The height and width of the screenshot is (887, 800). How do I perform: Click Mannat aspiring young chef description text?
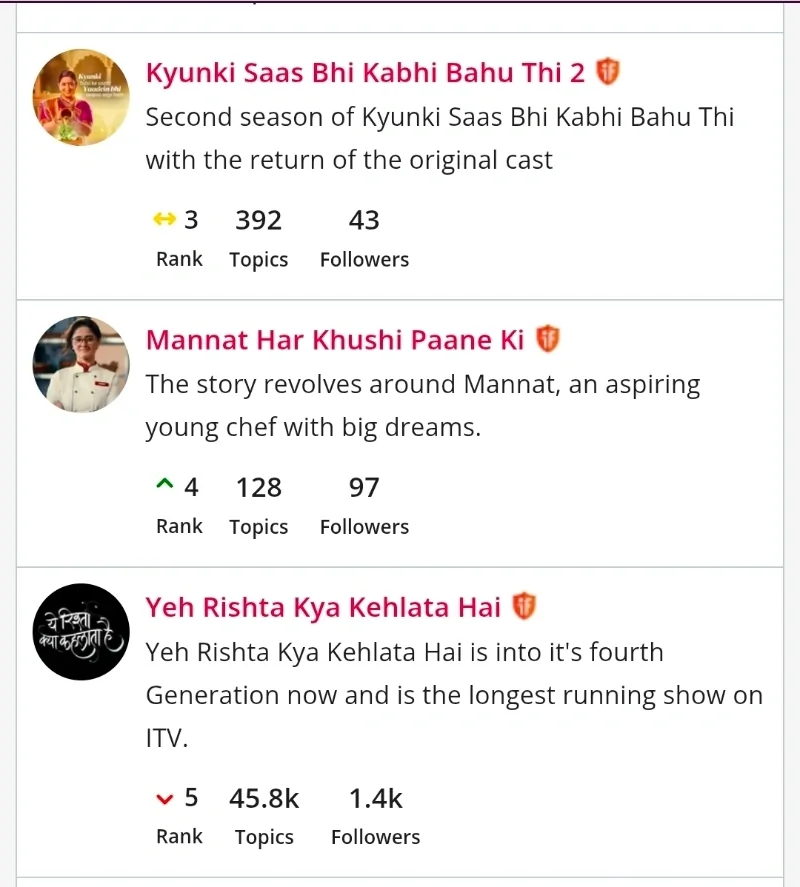point(422,406)
